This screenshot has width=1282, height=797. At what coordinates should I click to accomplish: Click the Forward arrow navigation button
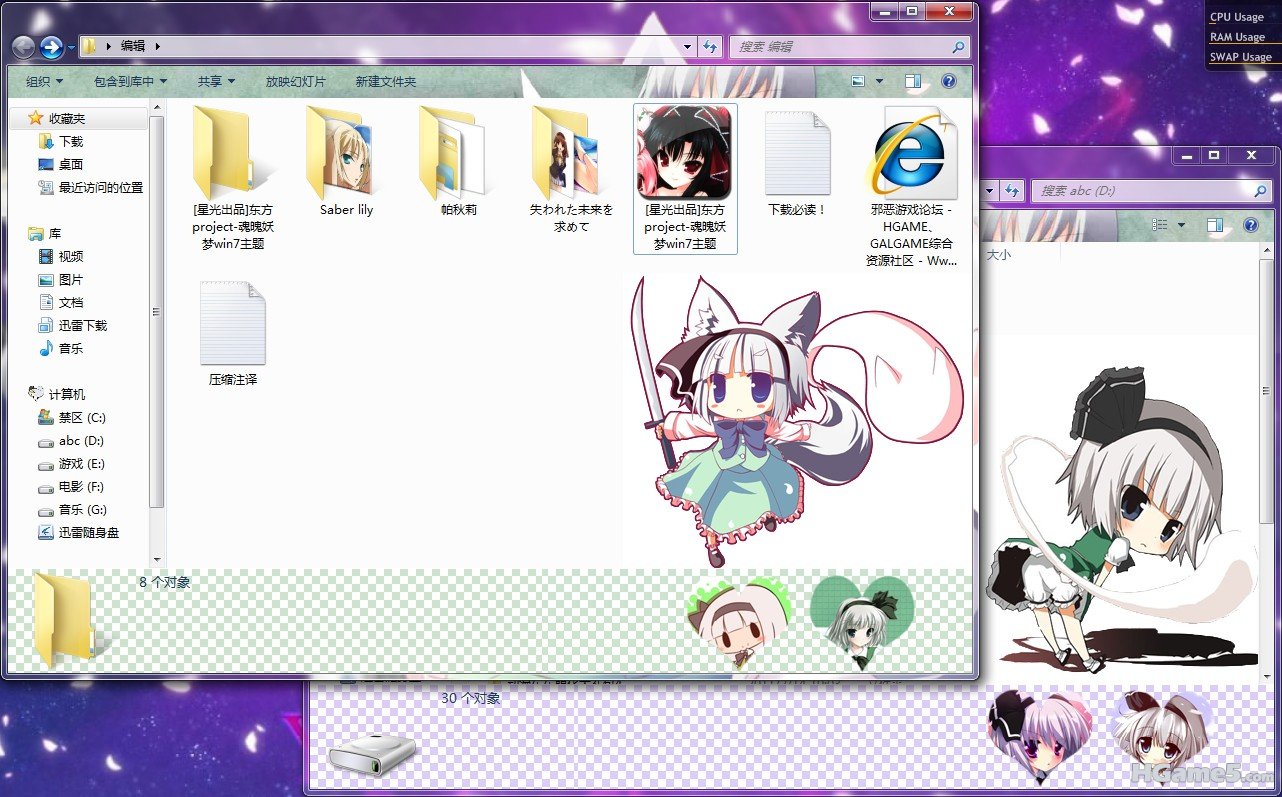[x=51, y=47]
